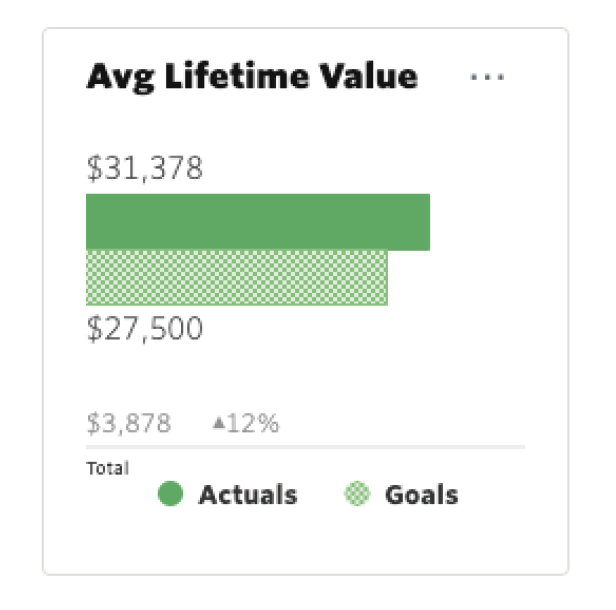
Task: Toggle the Goals series via its legend label
Action: coord(421,494)
